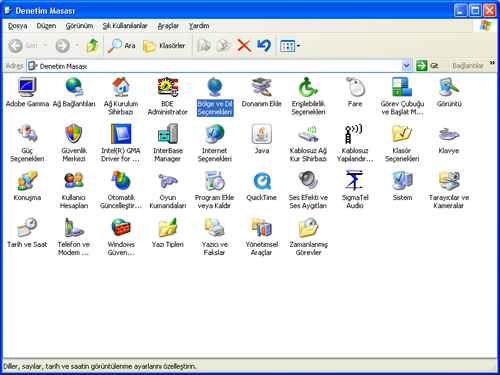The width and height of the screenshot is (500, 375).
Task: Click the Ara search button
Action: click(x=121, y=46)
